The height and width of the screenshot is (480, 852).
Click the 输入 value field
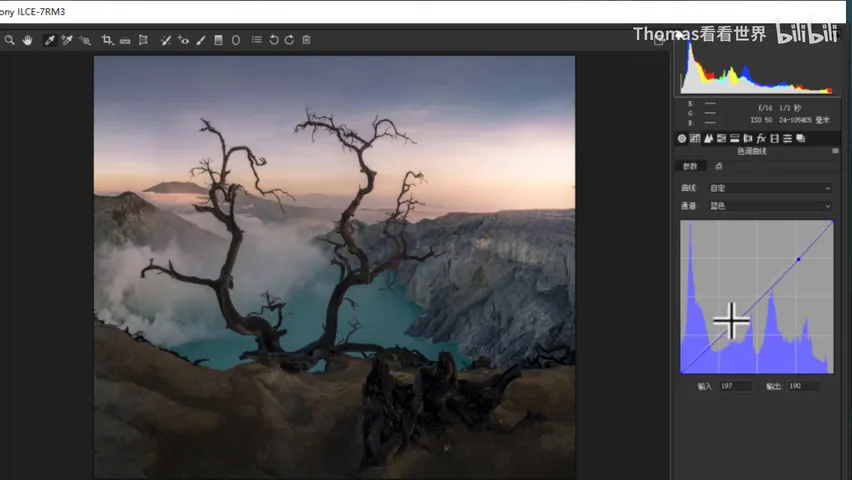point(735,386)
